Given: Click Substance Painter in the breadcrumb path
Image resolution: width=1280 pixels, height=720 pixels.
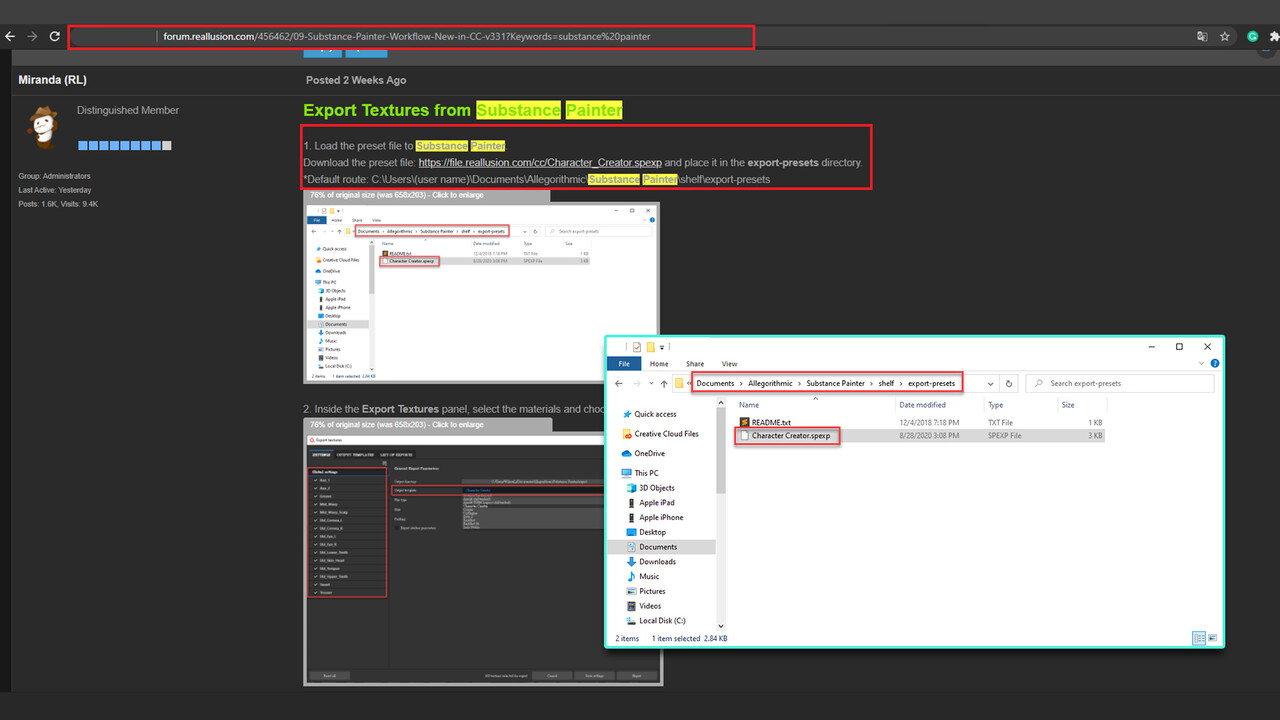Looking at the screenshot, I should click(835, 383).
